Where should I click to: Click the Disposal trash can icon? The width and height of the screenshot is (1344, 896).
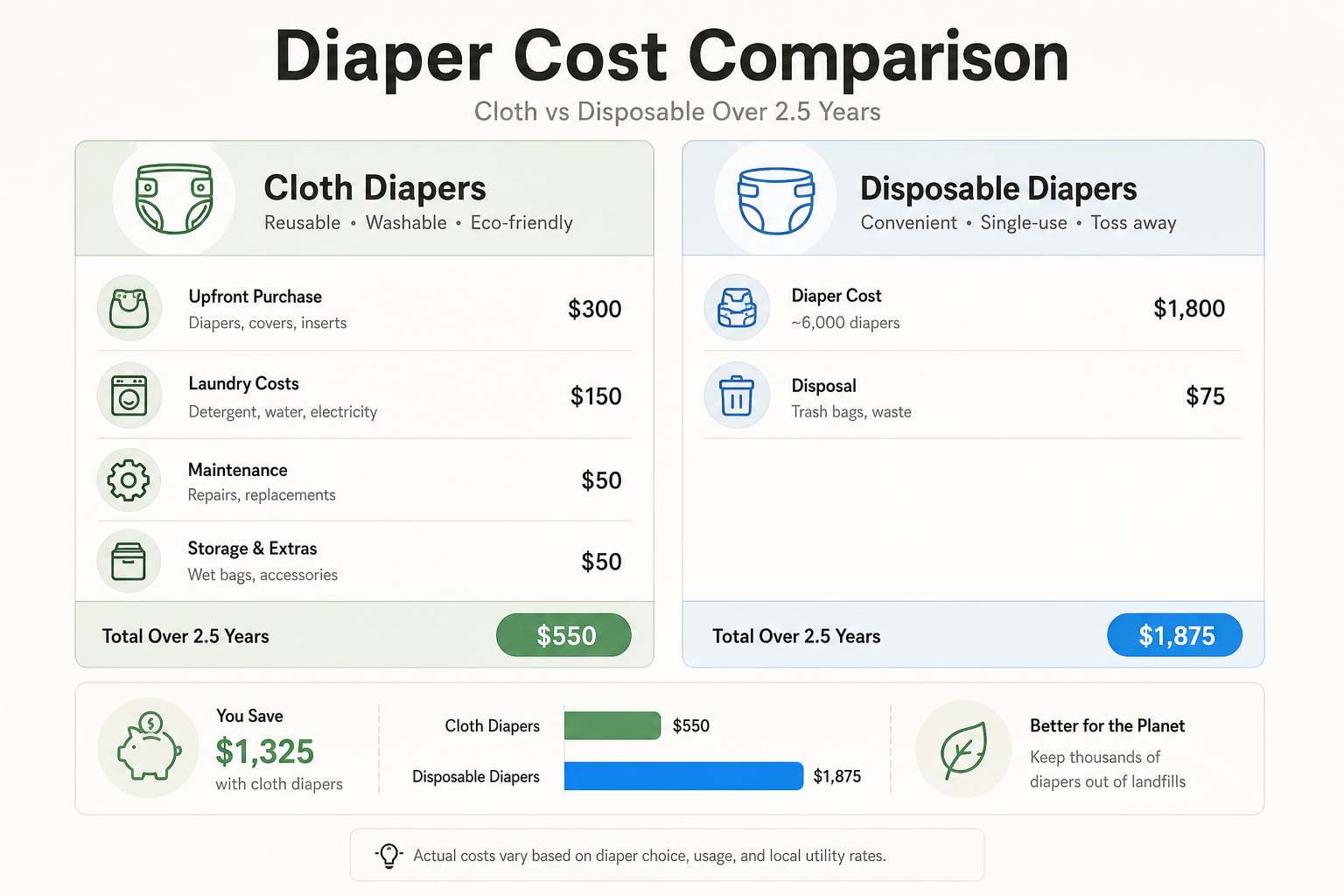click(x=737, y=395)
